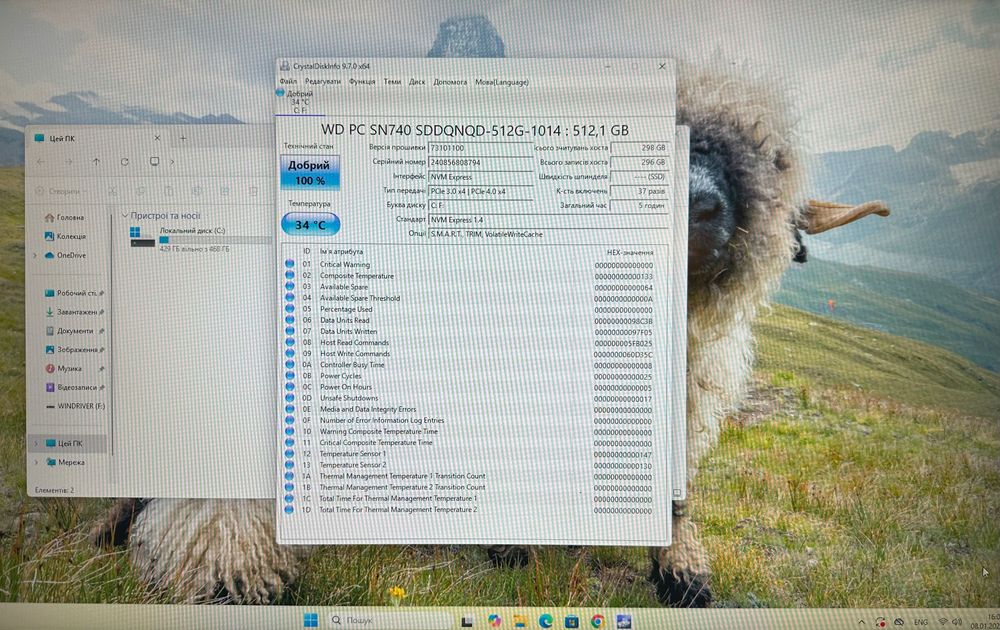
Task: Click the Добрий 100 % health status button
Action: [x=310, y=173]
